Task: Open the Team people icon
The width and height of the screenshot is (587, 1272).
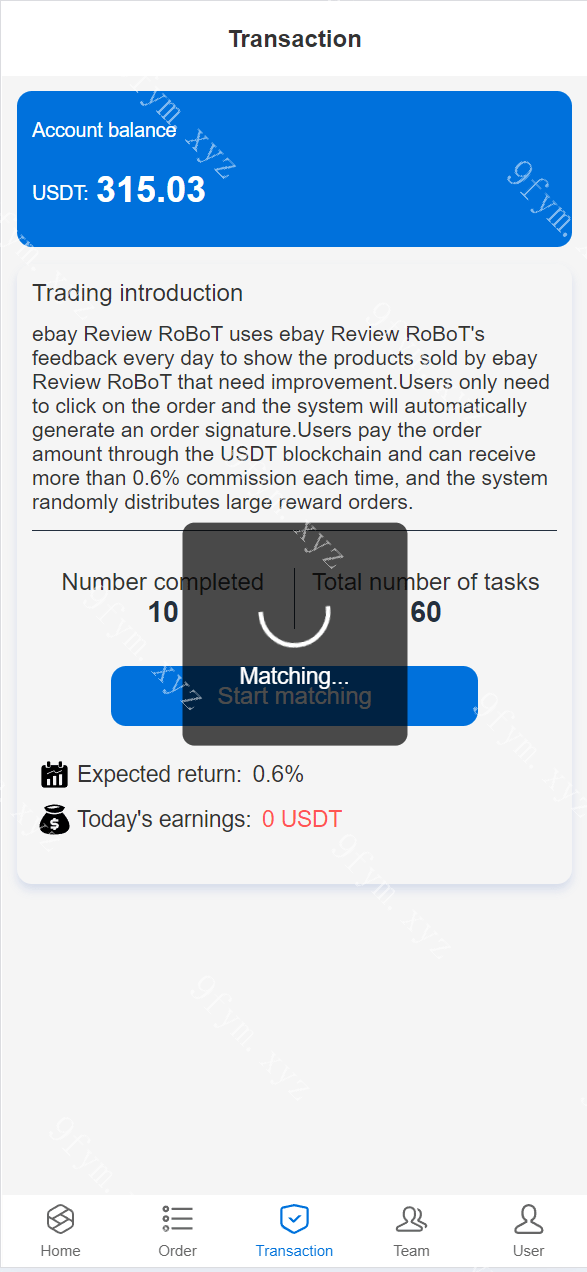Action: [411, 1219]
